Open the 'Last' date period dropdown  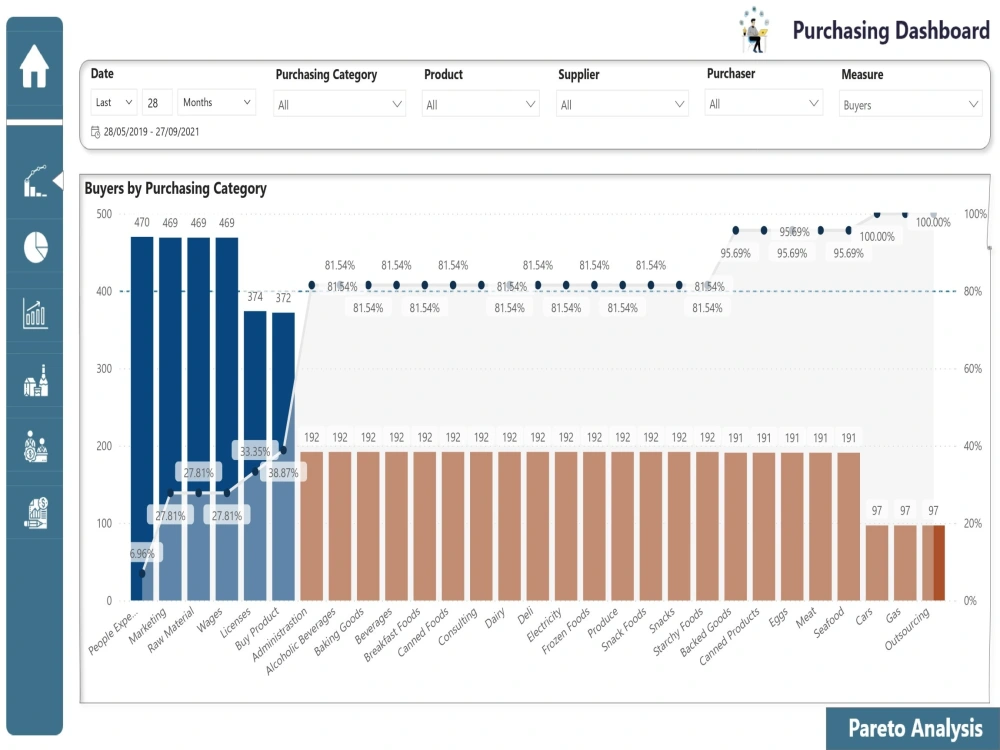click(113, 102)
